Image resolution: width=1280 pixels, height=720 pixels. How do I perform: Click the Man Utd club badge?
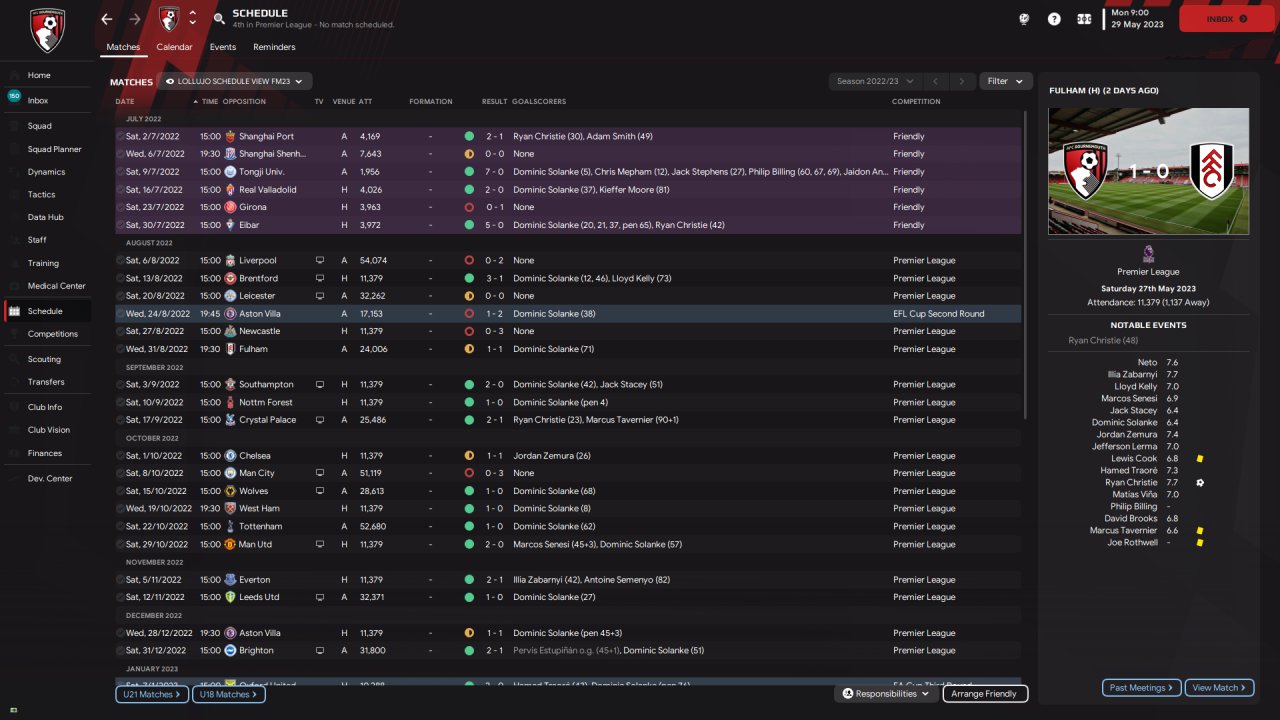point(231,545)
